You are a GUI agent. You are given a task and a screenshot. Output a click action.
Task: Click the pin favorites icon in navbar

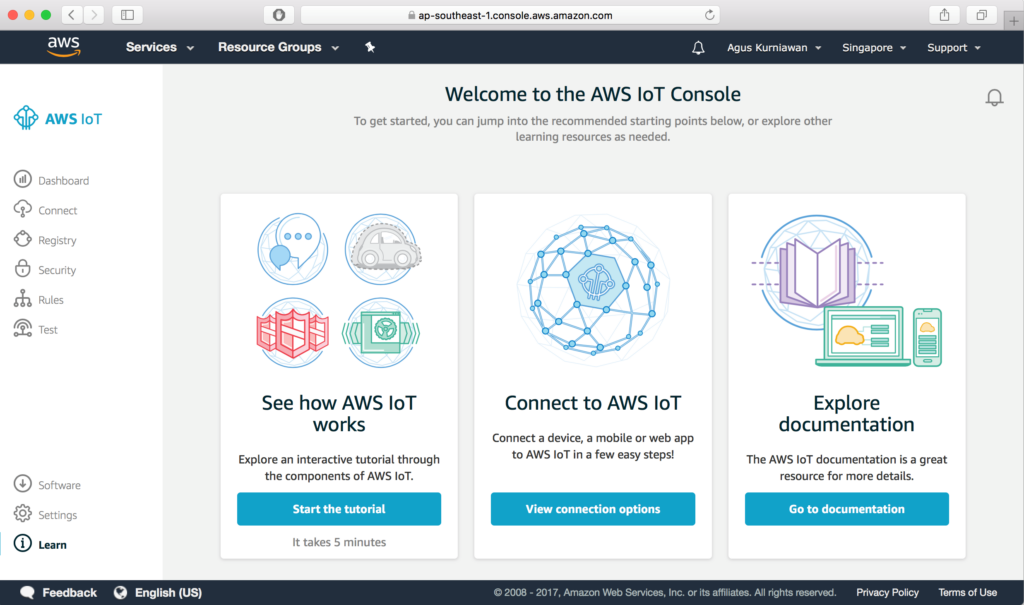pos(369,47)
